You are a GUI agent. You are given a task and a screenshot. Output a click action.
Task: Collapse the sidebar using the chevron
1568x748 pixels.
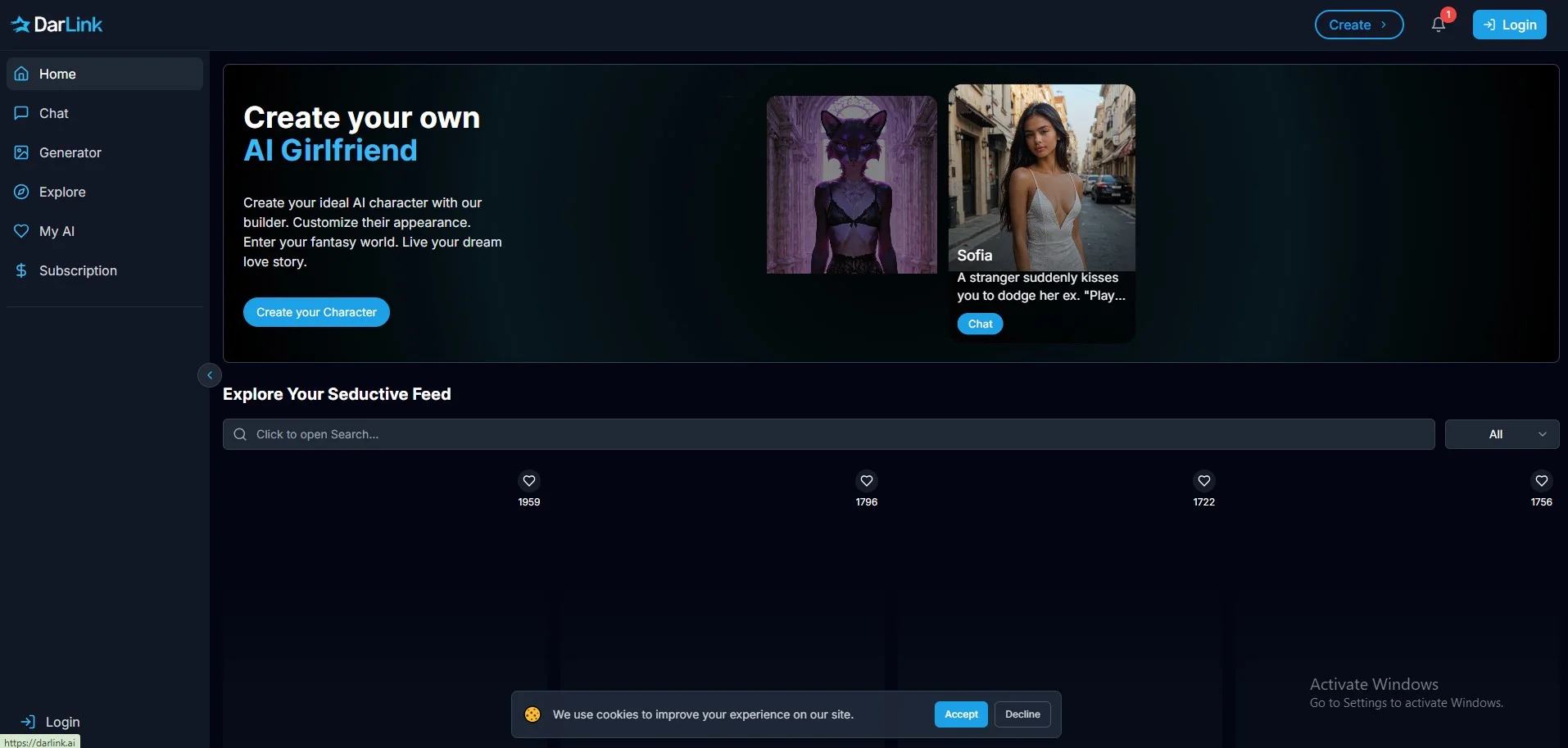coord(209,374)
